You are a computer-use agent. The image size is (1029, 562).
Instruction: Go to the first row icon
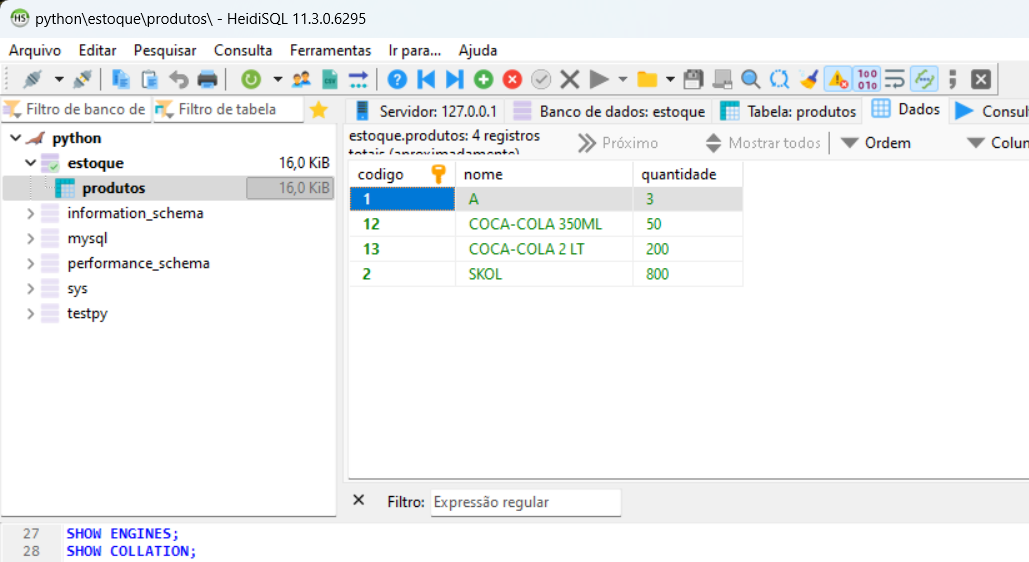pos(426,79)
